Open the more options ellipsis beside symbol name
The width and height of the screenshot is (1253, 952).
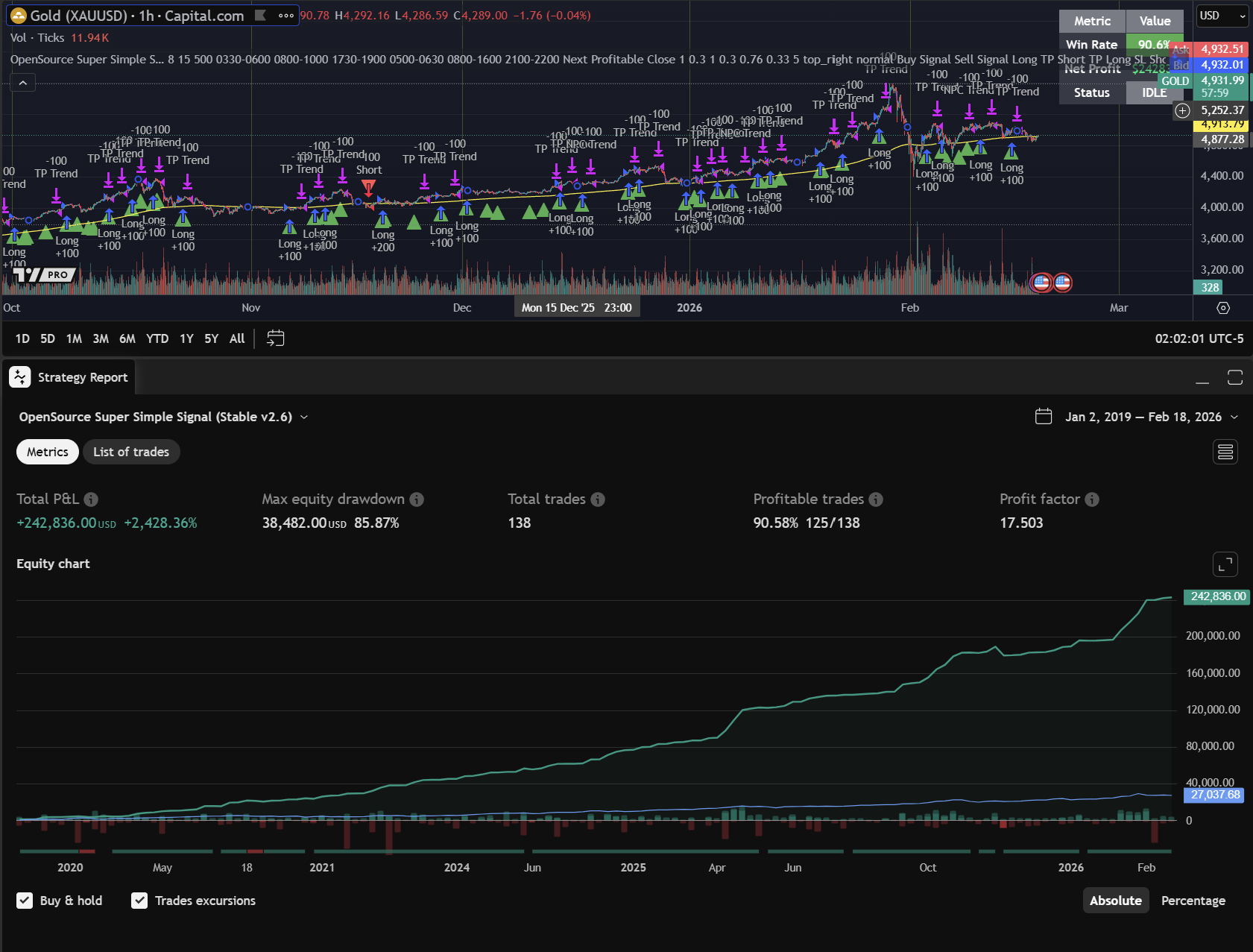[286, 16]
